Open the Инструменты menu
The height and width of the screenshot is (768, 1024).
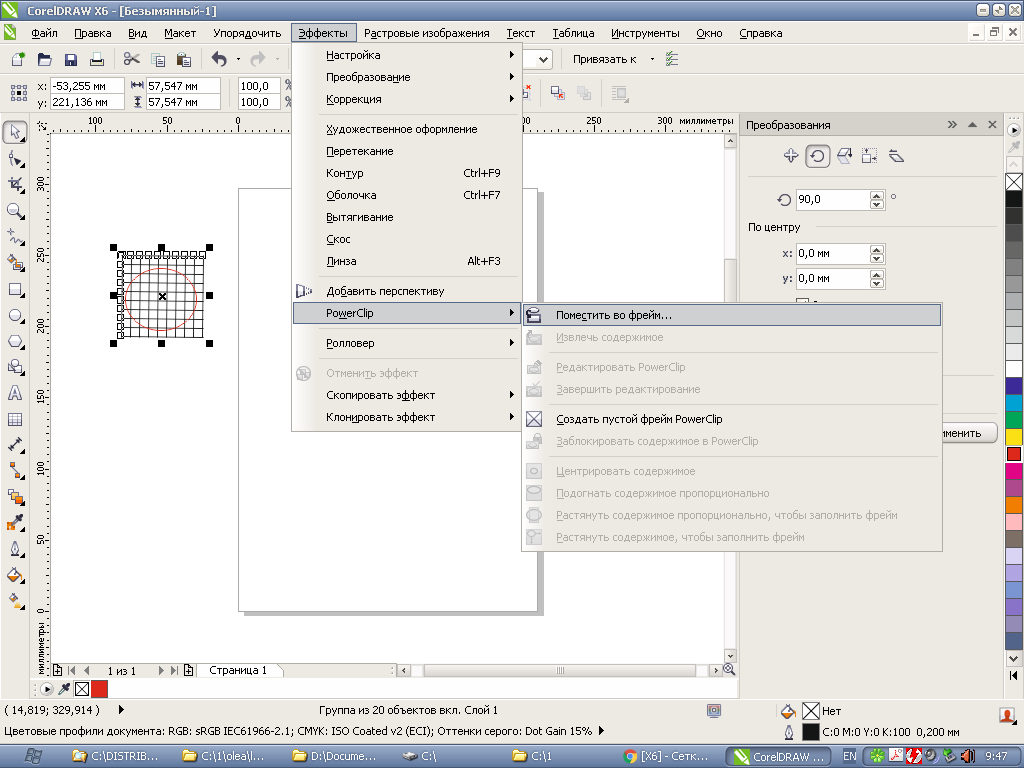[x=645, y=33]
